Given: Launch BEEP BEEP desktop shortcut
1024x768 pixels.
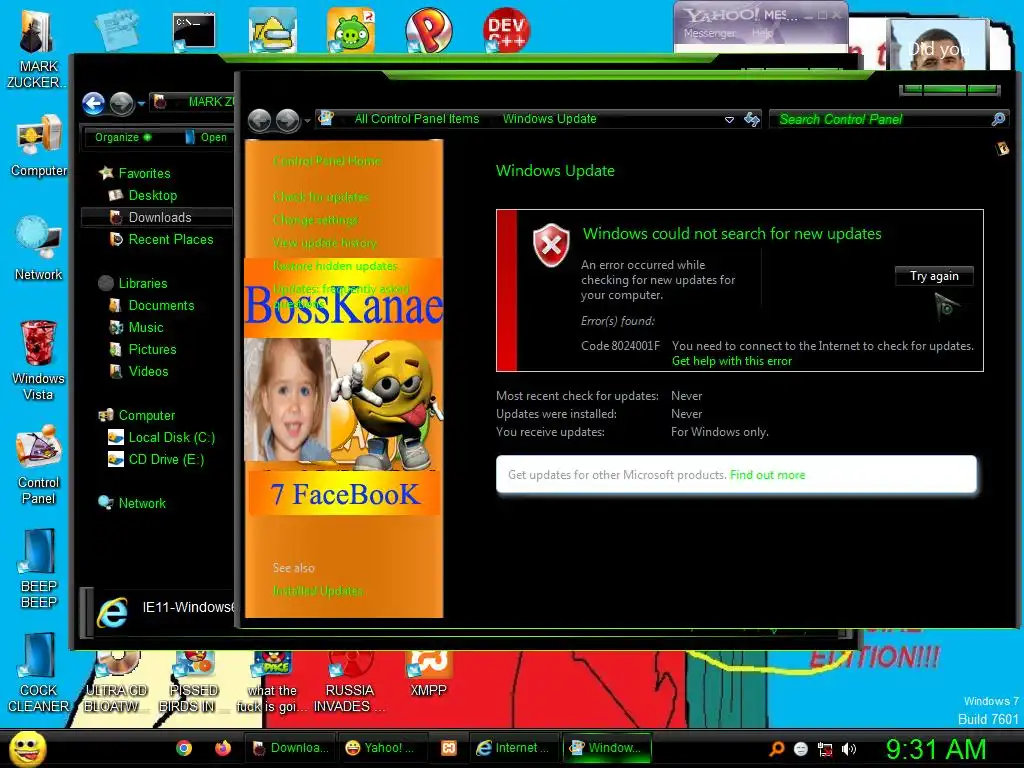Looking at the screenshot, I should coord(39,568).
